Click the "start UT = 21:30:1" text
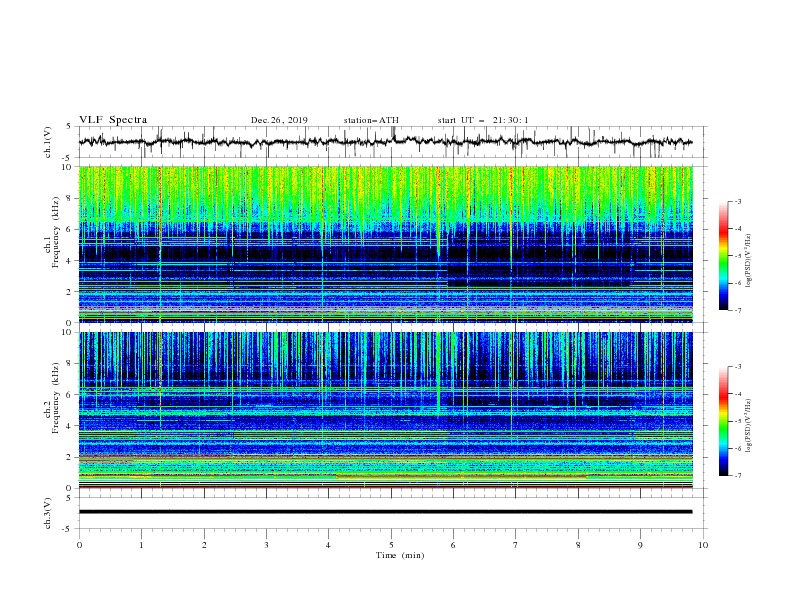792x612 pixels. coord(483,120)
